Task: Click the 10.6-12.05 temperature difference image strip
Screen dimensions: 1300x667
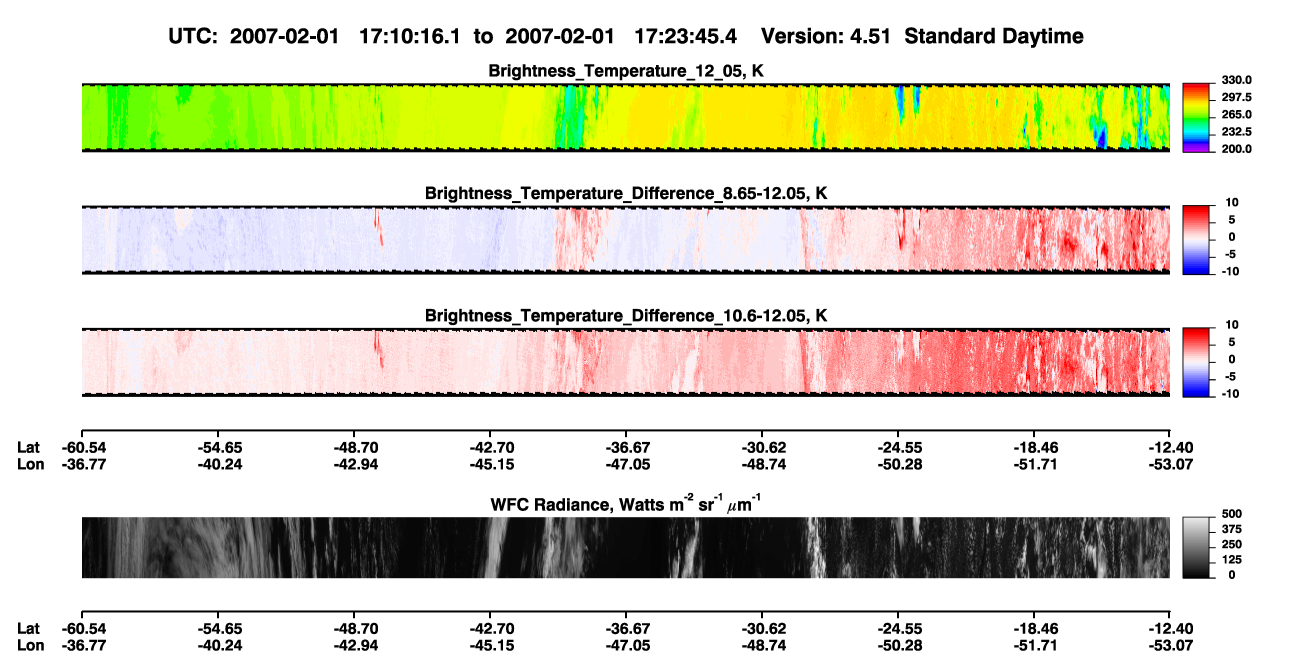Action: pyautogui.click(x=626, y=362)
